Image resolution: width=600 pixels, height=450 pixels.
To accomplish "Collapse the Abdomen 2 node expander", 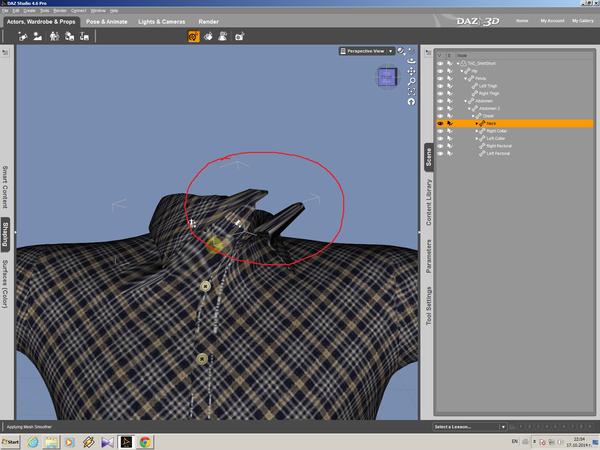I will (x=470, y=108).
